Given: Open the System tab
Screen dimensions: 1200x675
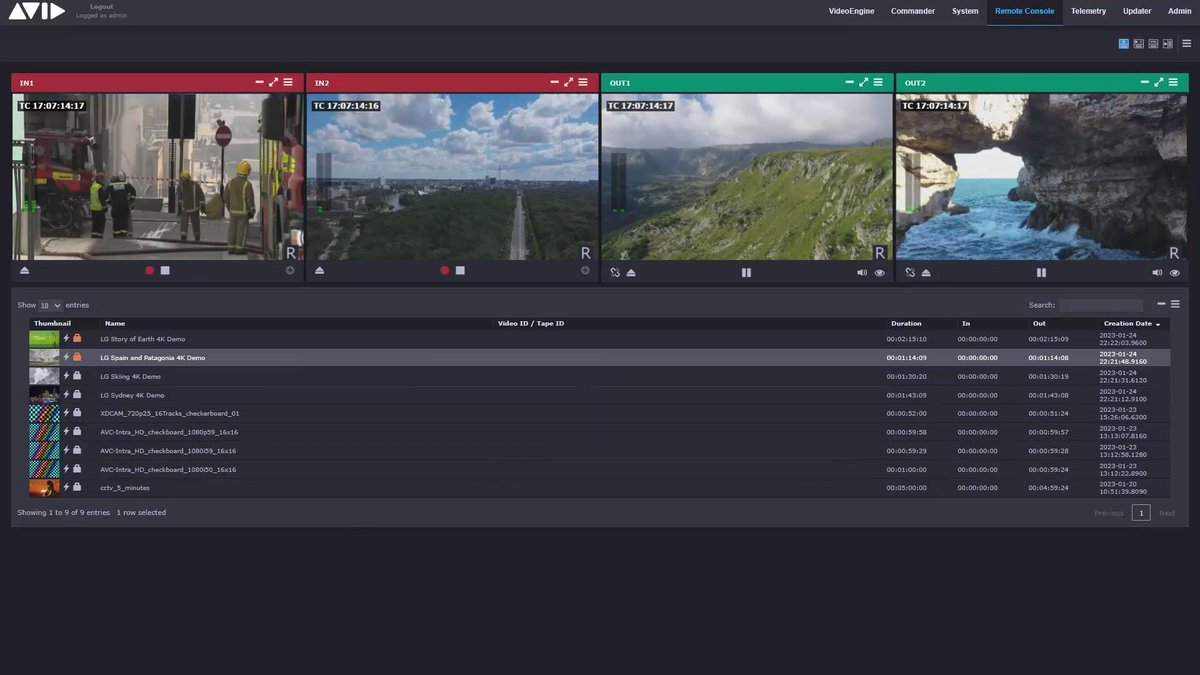Looking at the screenshot, I should (965, 12).
